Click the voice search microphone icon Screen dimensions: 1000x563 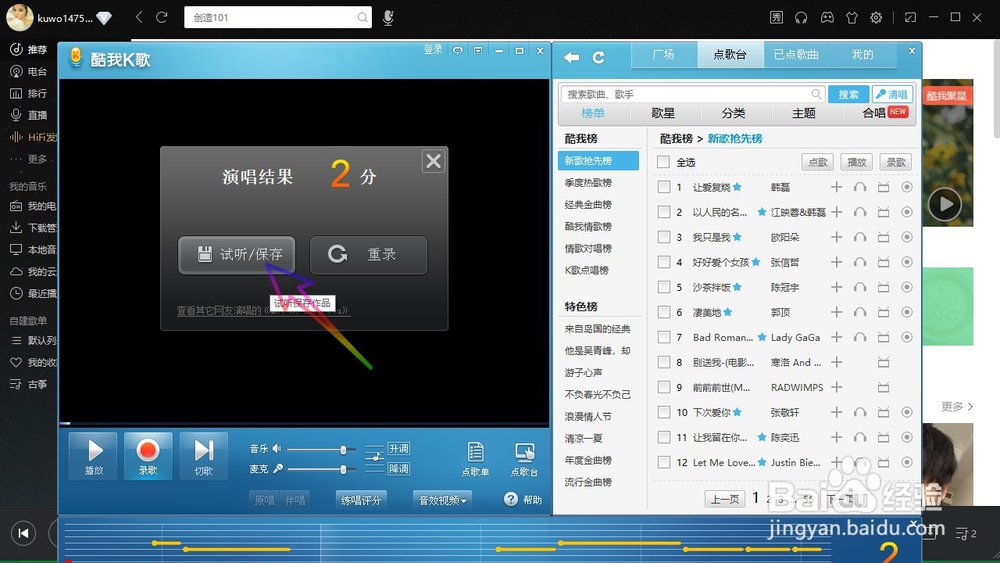pyautogui.click(x=388, y=18)
